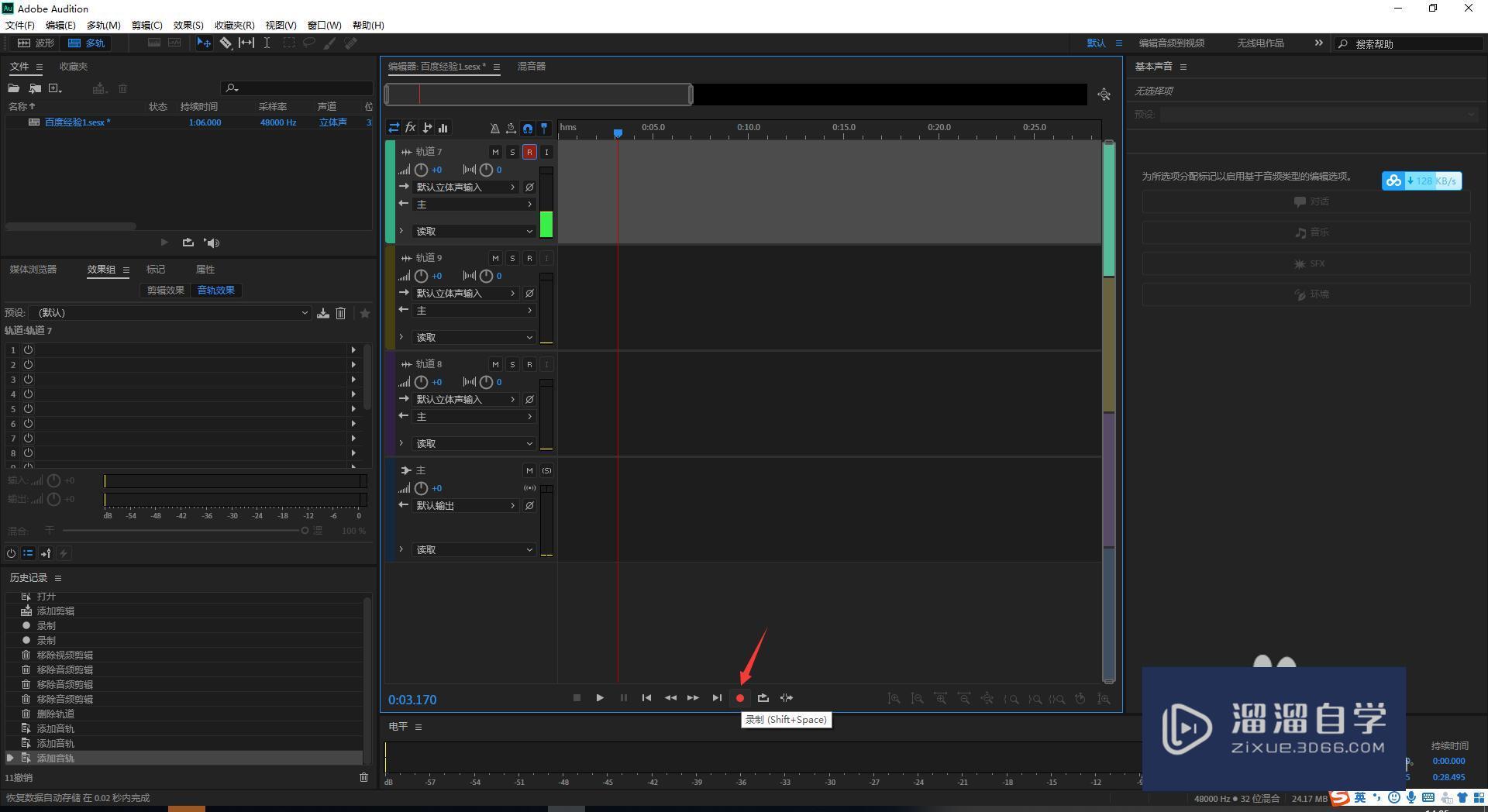Click the zoom to full navigator icon
1488x812 pixels.
(1104, 95)
